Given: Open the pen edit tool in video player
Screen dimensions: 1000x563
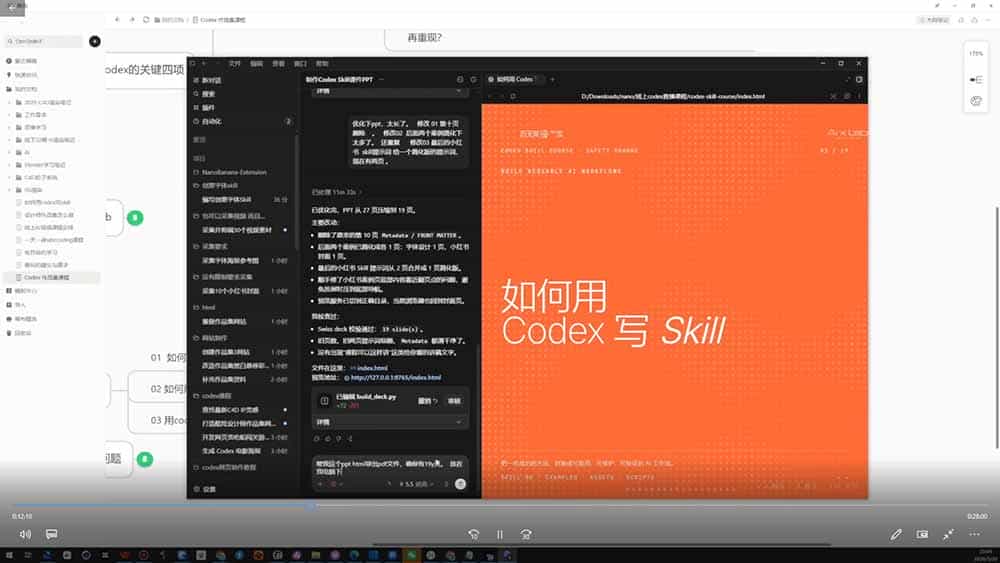Looking at the screenshot, I should 896,534.
